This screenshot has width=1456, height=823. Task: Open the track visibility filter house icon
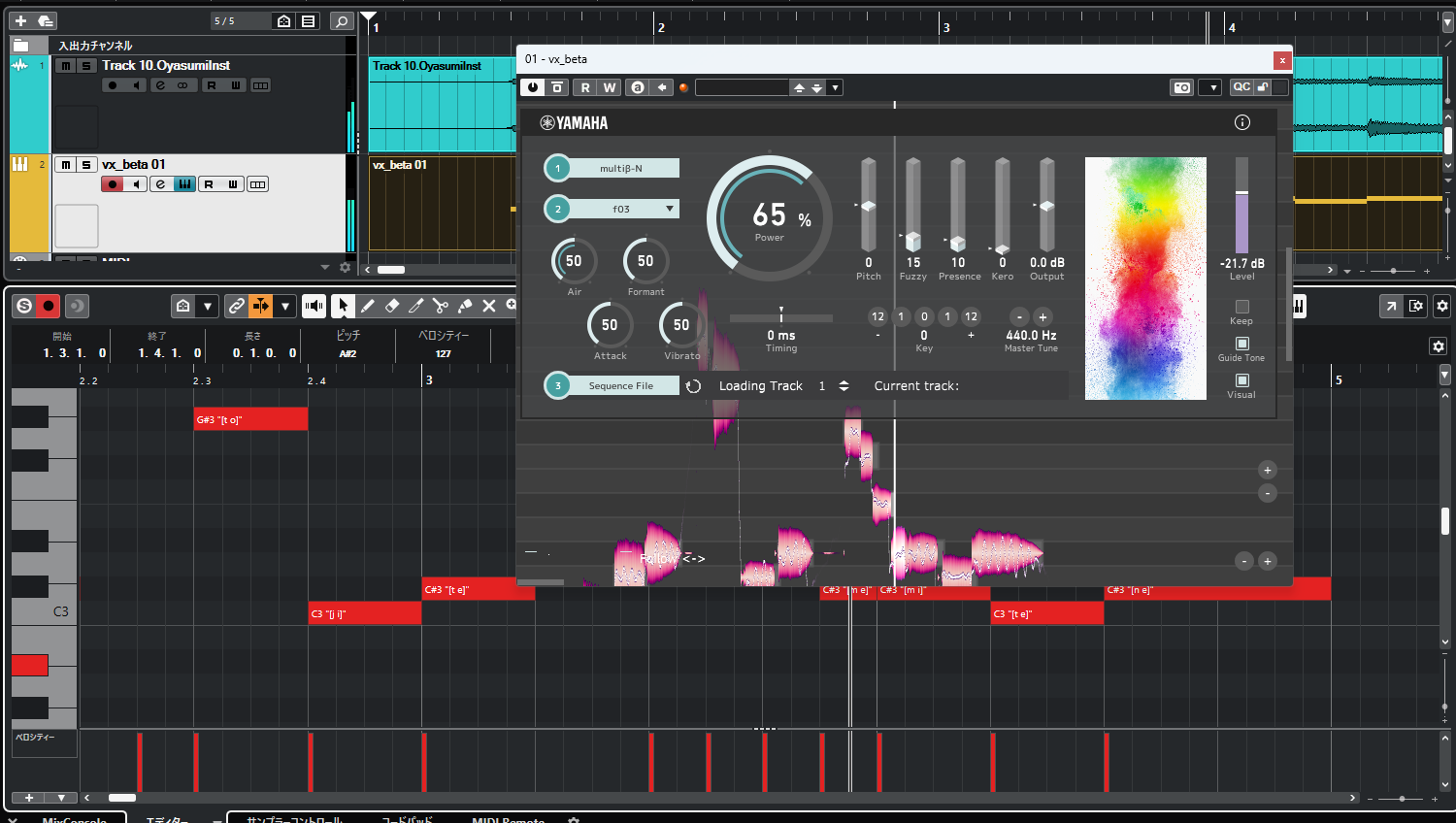click(284, 20)
